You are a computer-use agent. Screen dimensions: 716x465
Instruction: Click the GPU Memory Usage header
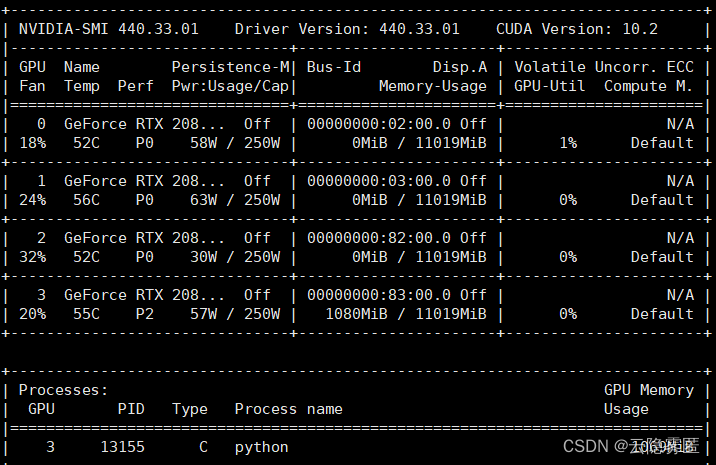[x=649, y=400]
